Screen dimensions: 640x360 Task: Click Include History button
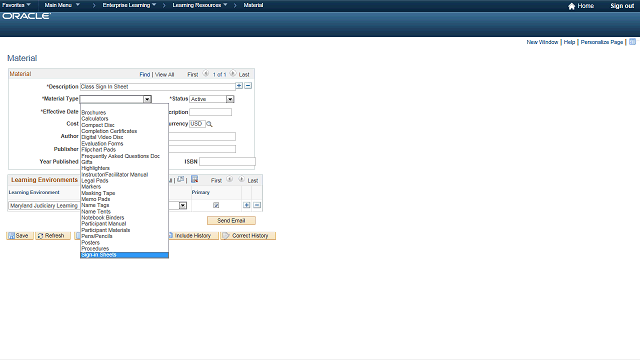click(x=193, y=236)
